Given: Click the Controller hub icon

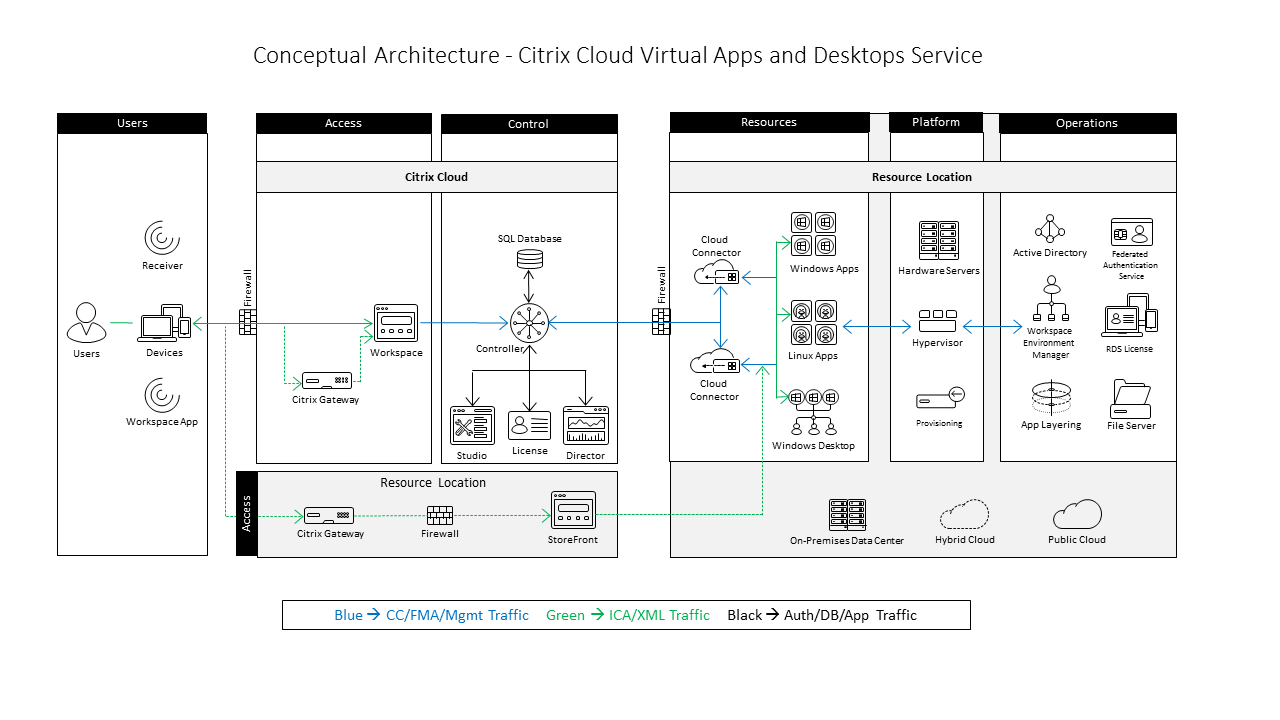Looking at the screenshot, I should 530,323.
